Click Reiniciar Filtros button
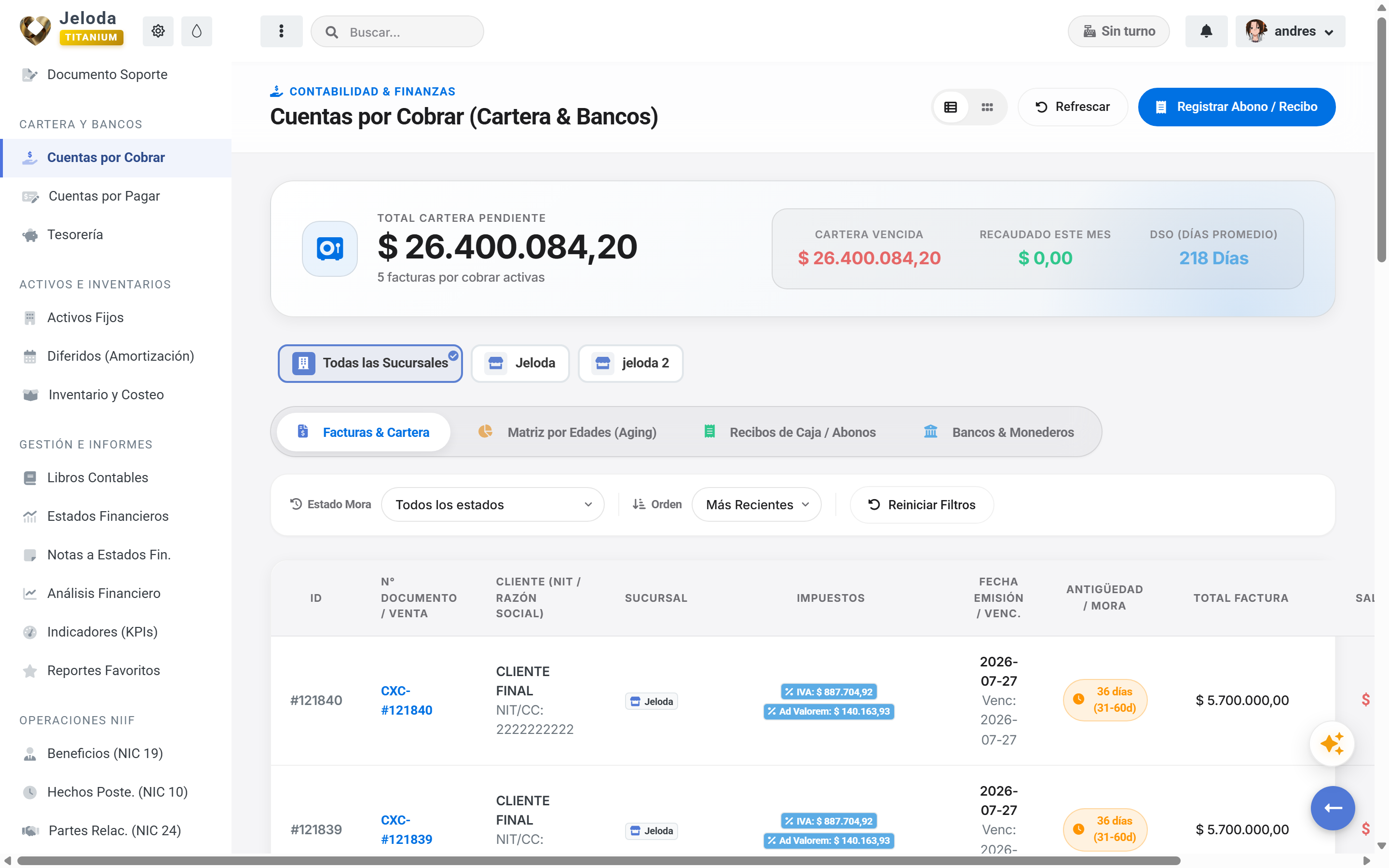Image resolution: width=1389 pixels, height=868 pixels. click(x=921, y=504)
